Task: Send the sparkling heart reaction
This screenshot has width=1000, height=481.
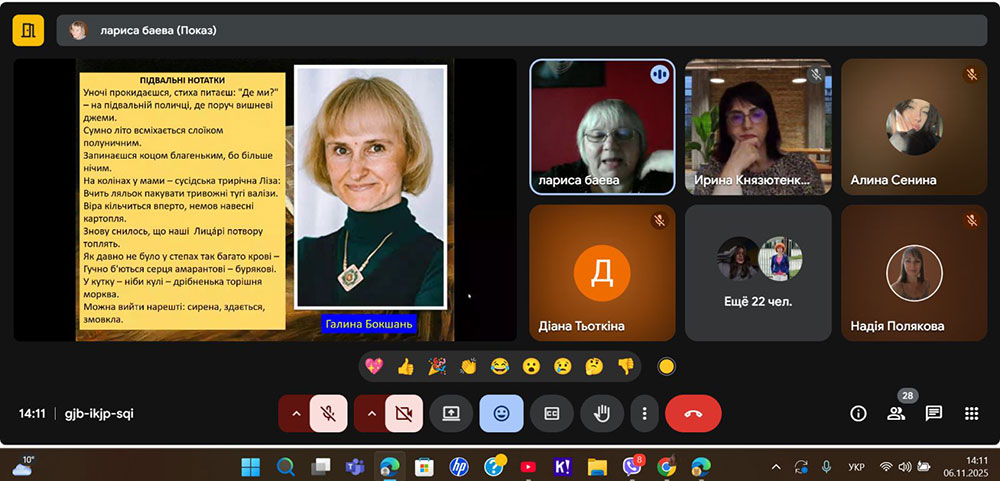Action: tap(374, 366)
